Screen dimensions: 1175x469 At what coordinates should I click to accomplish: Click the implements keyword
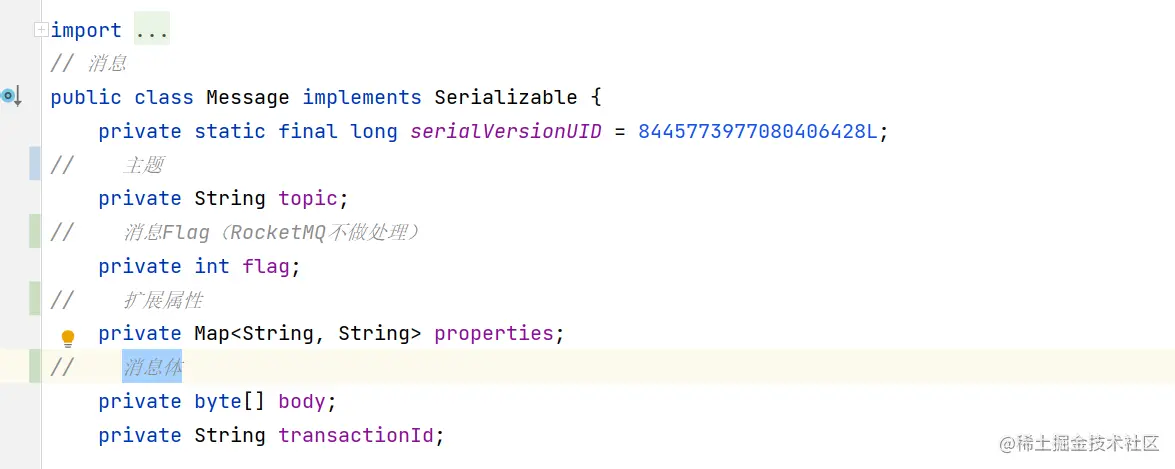coord(362,97)
